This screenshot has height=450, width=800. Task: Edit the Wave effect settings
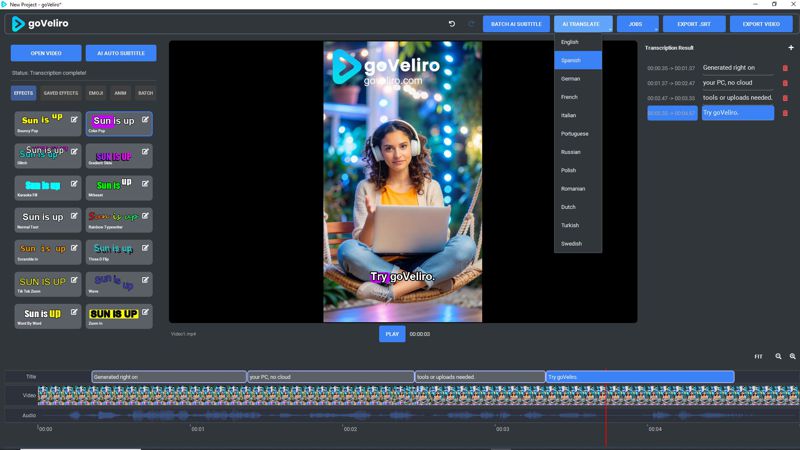(x=145, y=280)
